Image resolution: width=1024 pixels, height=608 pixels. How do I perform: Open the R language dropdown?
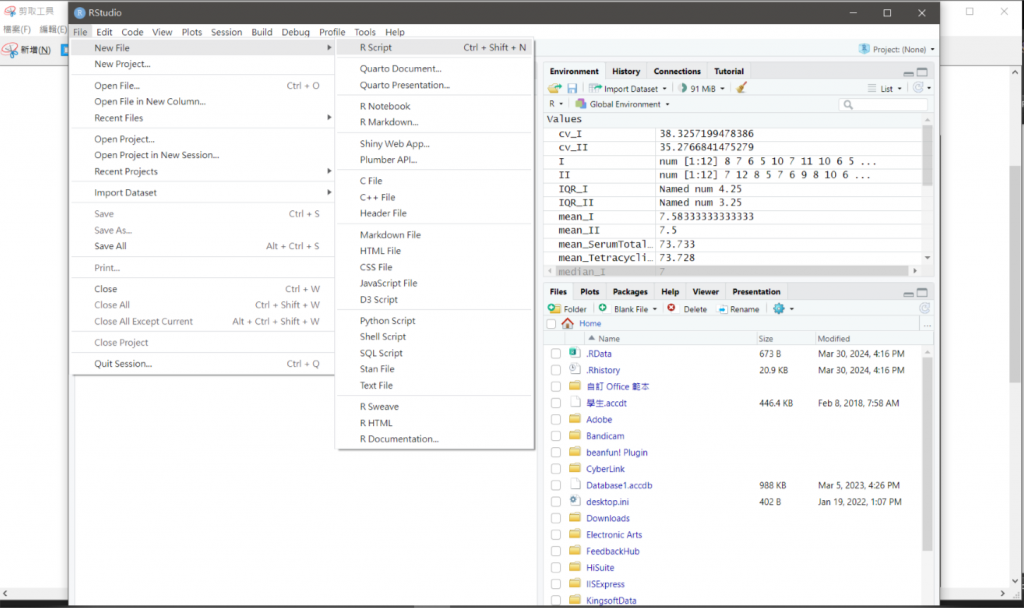[556, 104]
